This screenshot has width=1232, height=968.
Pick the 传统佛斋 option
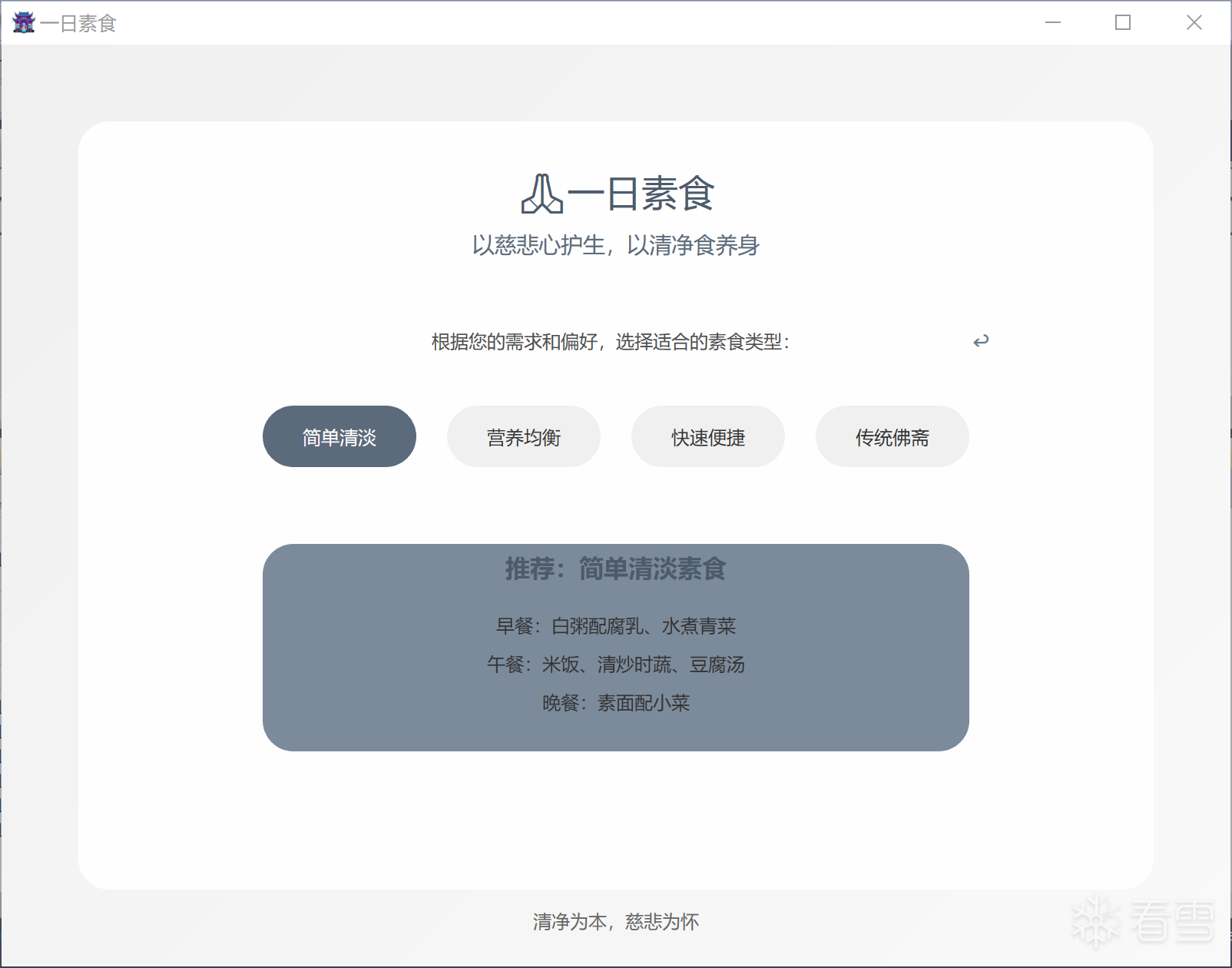892,437
